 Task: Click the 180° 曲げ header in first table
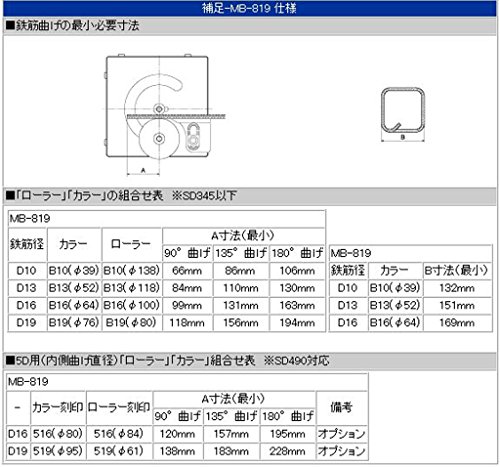pyautogui.click(x=297, y=253)
